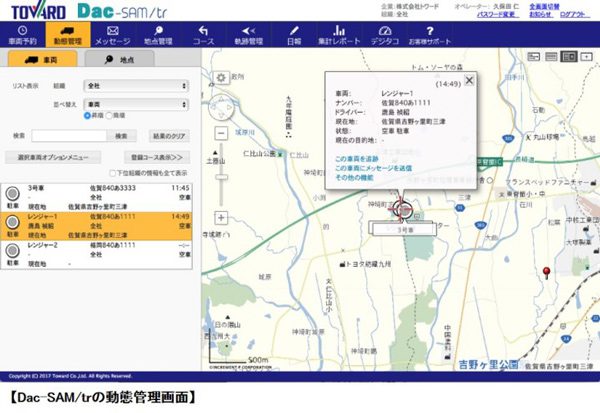Open the 車両予約 clock icon menu
This screenshot has width=600, height=413.
[x=22, y=35]
